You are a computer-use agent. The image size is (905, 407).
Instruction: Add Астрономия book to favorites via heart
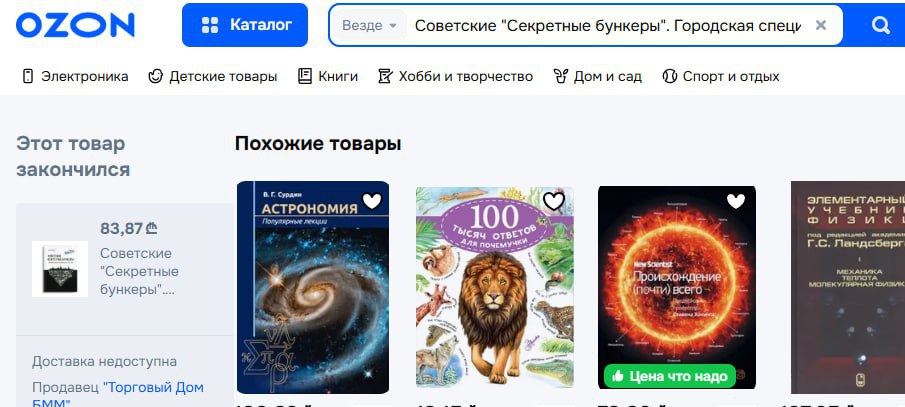click(372, 201)
